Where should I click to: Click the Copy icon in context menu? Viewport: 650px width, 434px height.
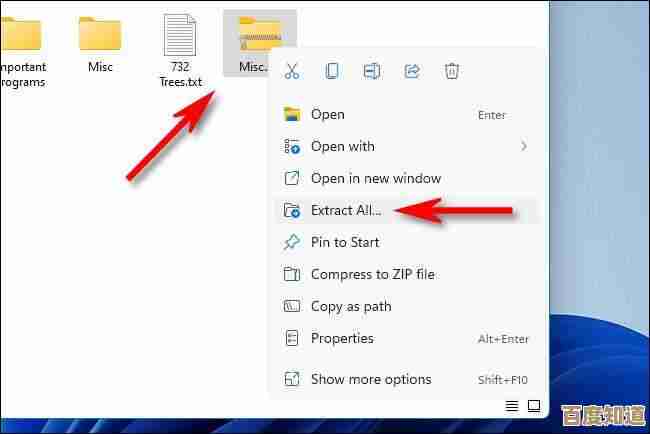[332, 71]
